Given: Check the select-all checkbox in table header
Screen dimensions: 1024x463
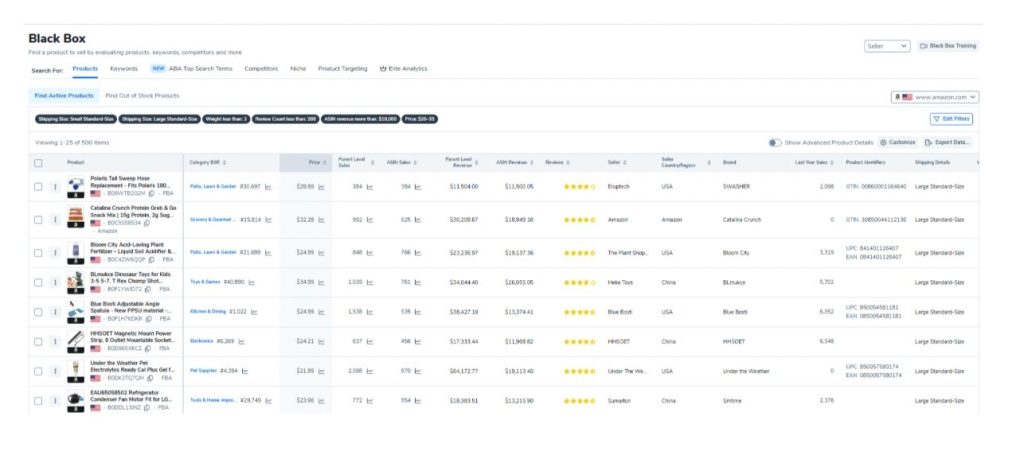Looking at the screenshot, I should [x=38, y=163].
